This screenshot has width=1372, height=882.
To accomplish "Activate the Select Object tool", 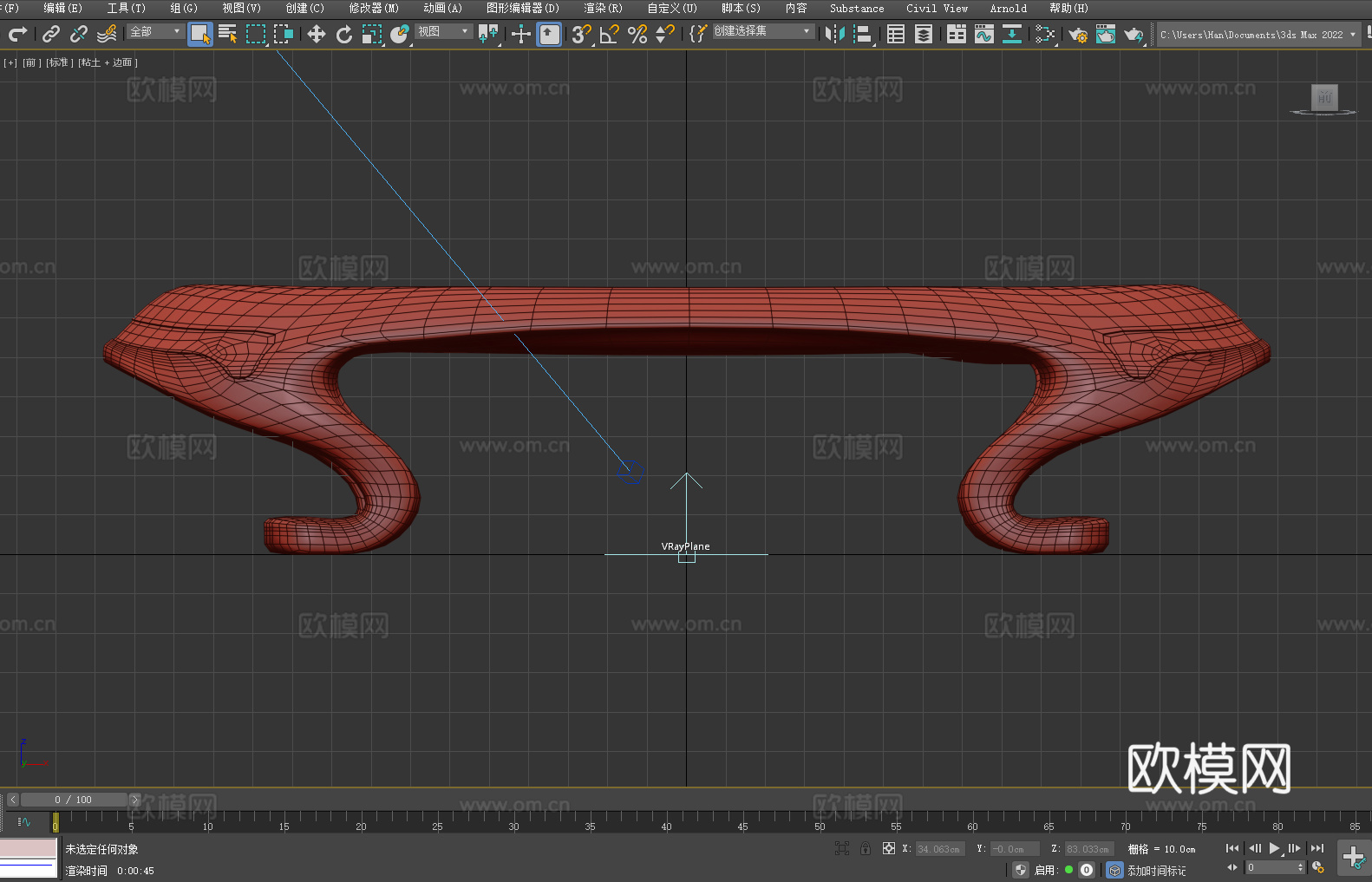I will point(200,34).
